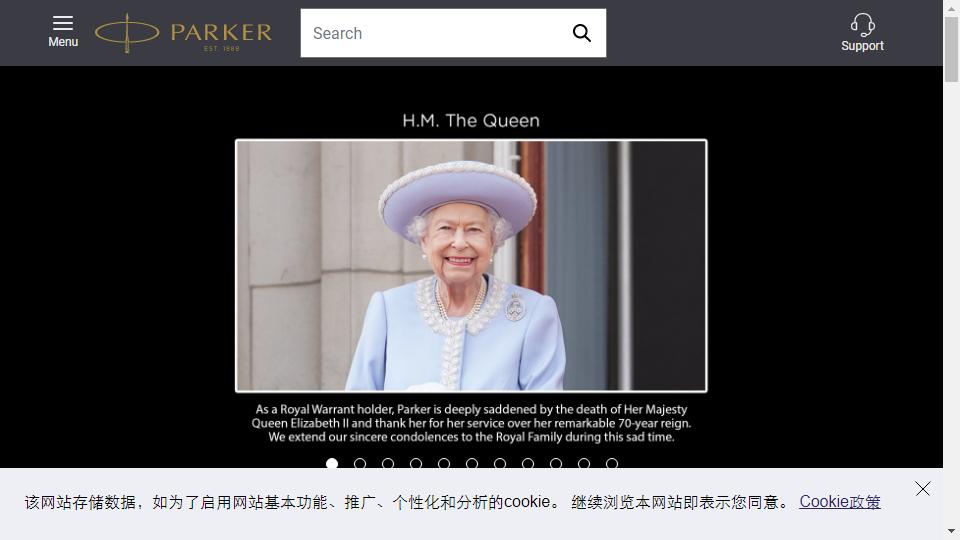The width and height of the screenshot is (960, 540).
Task: Select the seventh carousel slide dot
Action: [500, 463]
